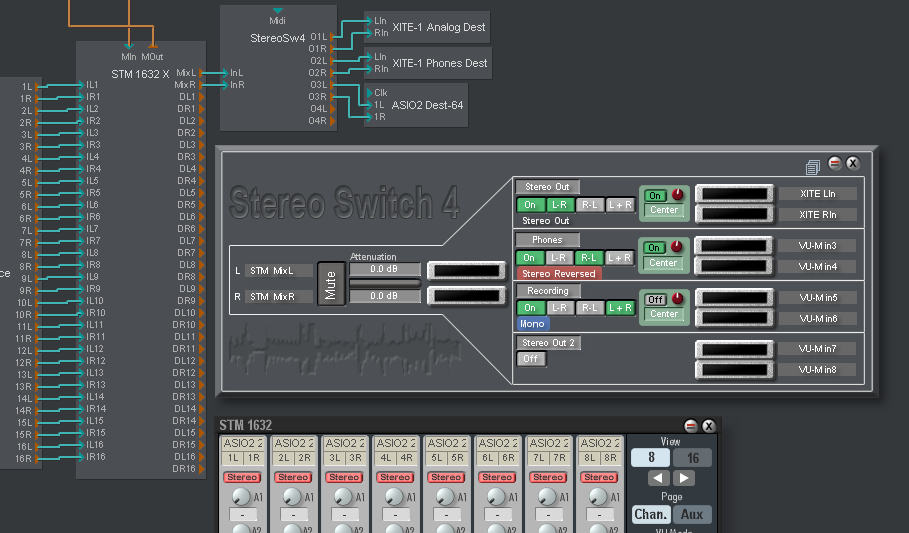Center the Recording pan
This screenshot has height=533, width=909.
[664, 314]
